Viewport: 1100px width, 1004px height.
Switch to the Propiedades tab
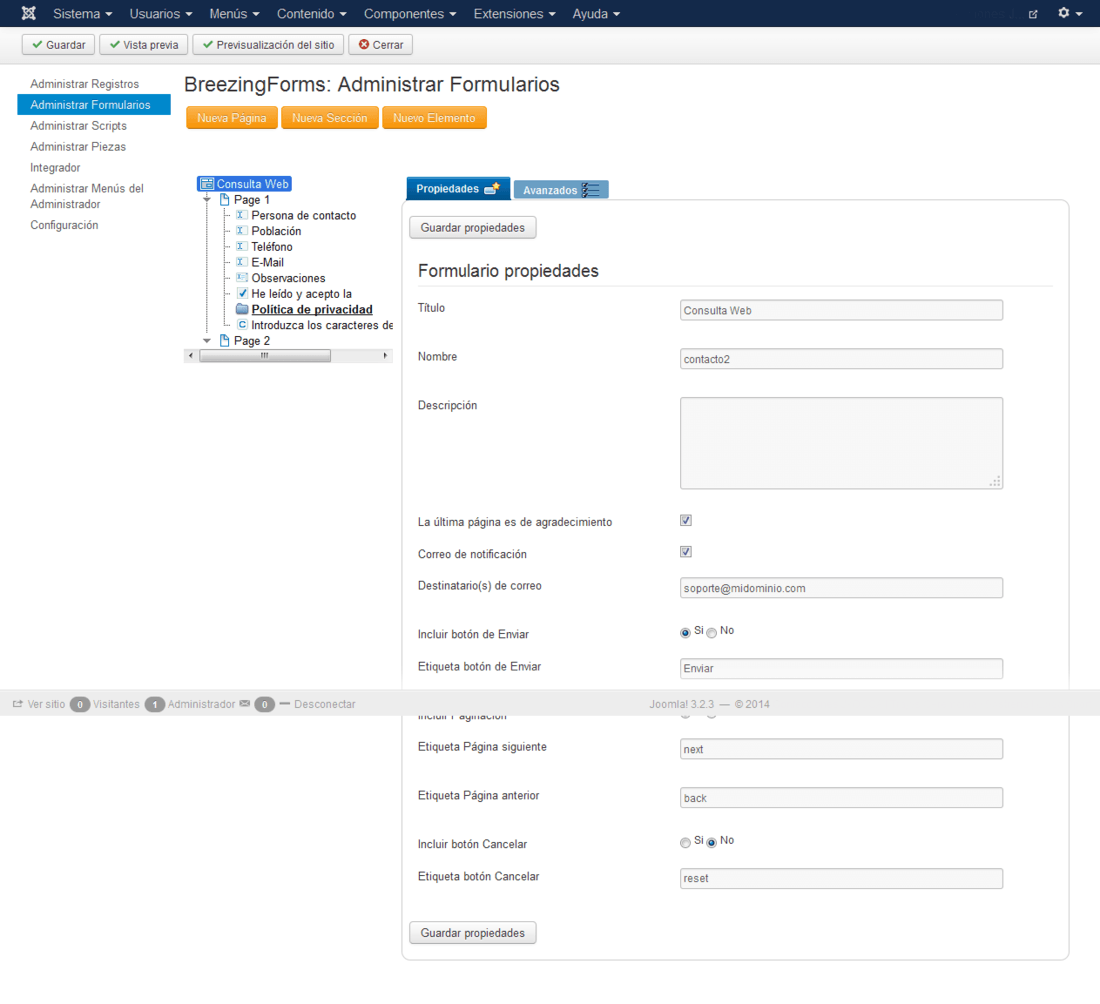pos(458,188)
